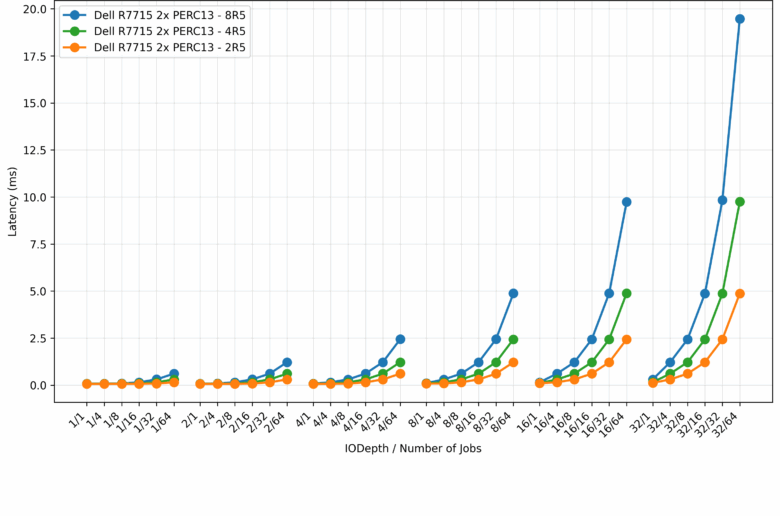Click the blue data point at 8/64

tap(513, 294)
